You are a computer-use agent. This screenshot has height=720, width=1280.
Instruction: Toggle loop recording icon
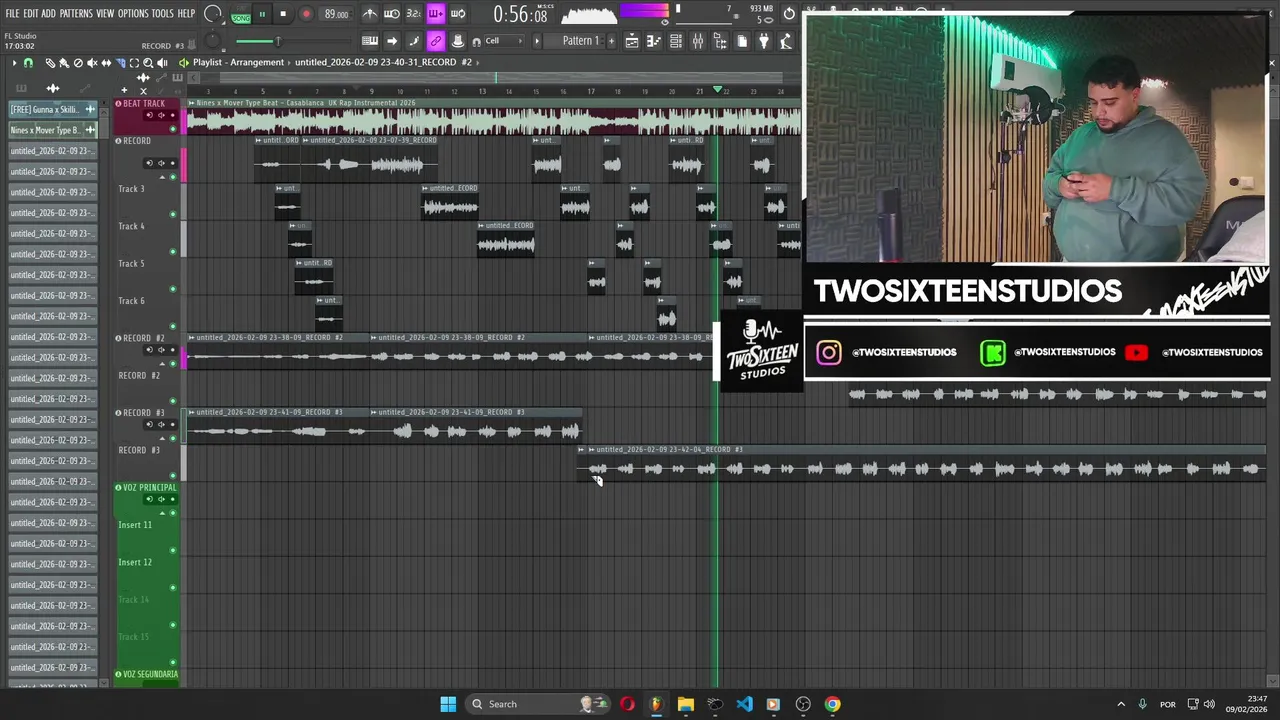coord(458,14)
